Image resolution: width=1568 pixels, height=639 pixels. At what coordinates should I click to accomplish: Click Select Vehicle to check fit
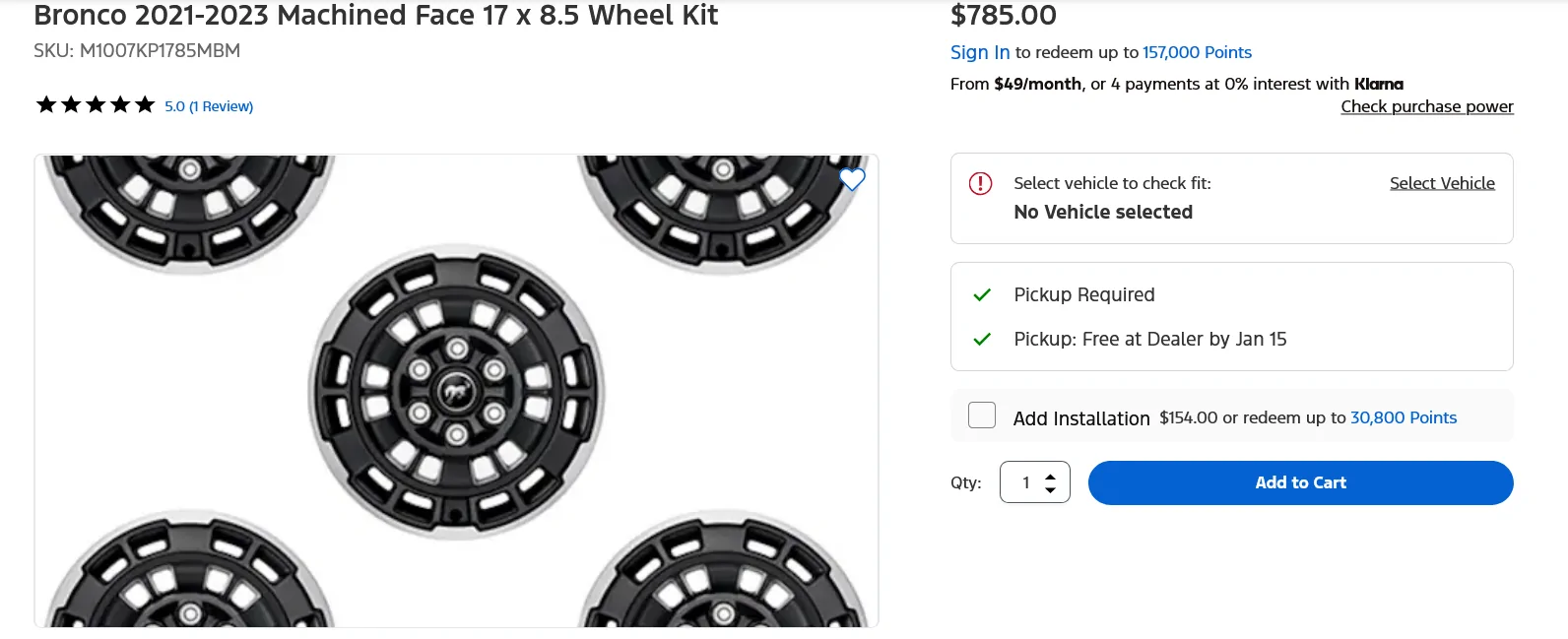[x=1442, y=183]
